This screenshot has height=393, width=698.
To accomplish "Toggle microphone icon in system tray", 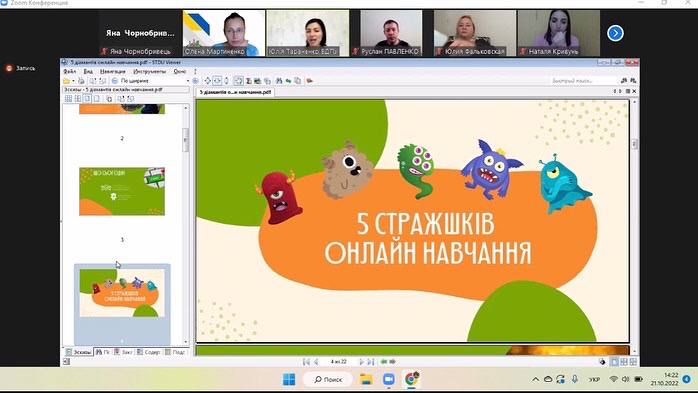I will click(x=575, y=379).
